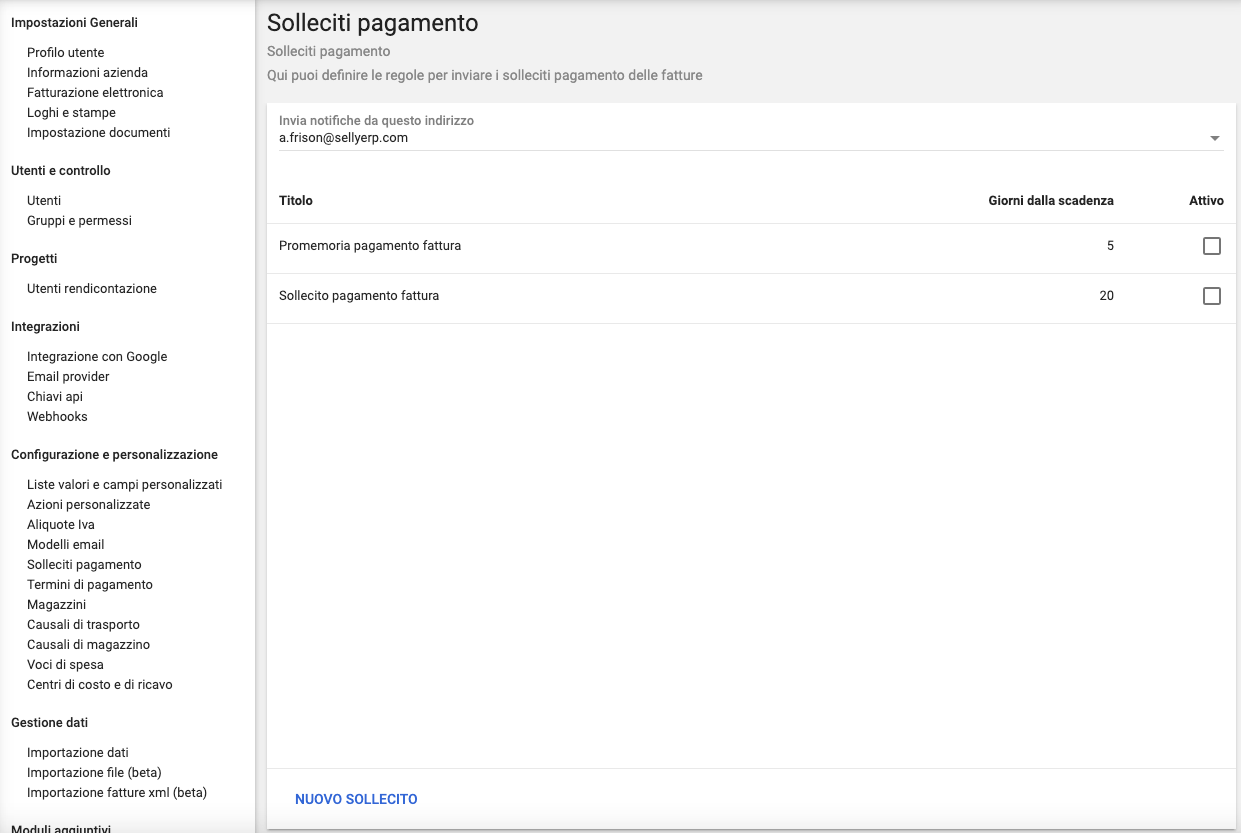Image resolution: width=1241 pixels, height=833 pixels.
Task: Open Webhooks settings
Action: tap(57, 416)
